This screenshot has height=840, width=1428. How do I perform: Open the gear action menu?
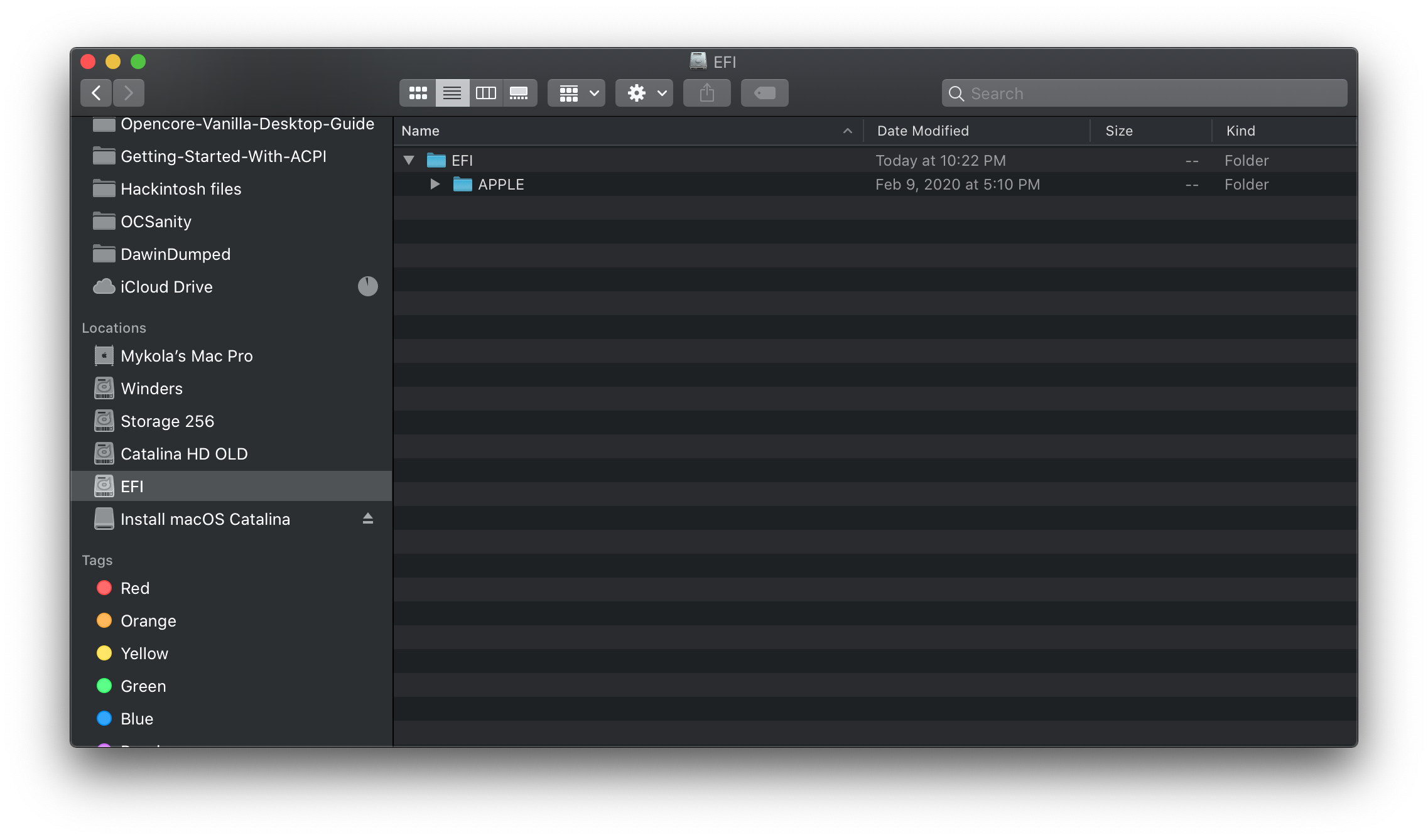pos(644,93)
